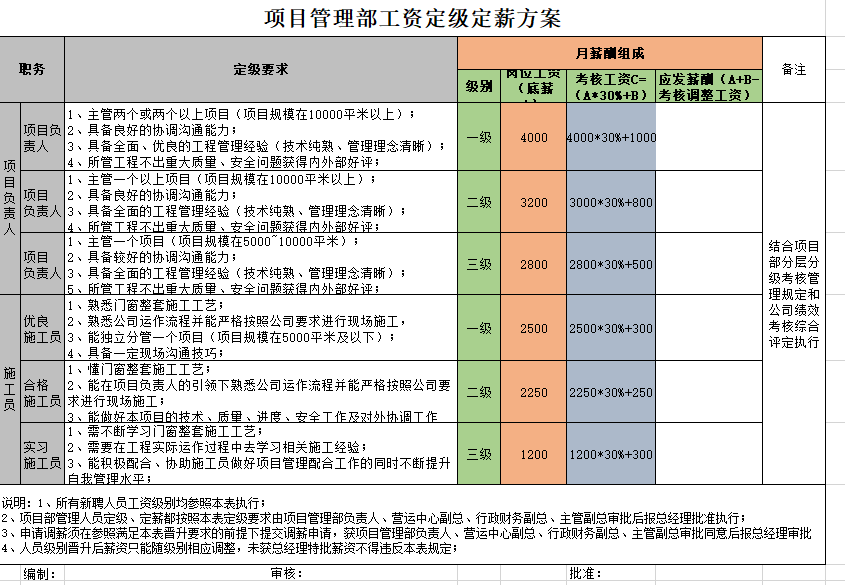This screenshot has width=845, height=585.
Task: Select note line starting '3、申请调薪须在参照满足'
Action: coord(406,533)
